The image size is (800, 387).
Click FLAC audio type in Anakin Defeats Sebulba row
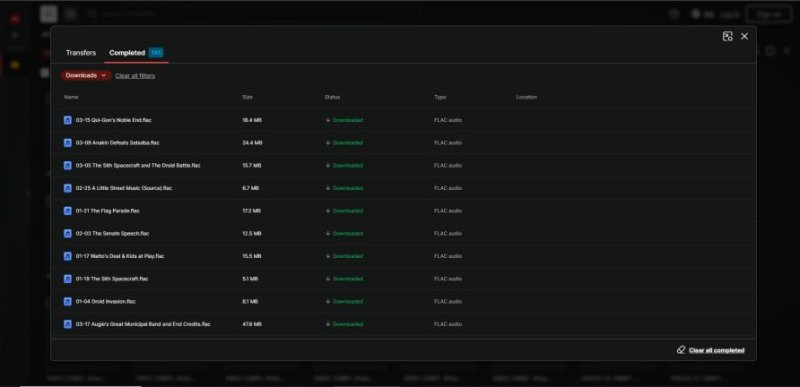click(448, 143)
